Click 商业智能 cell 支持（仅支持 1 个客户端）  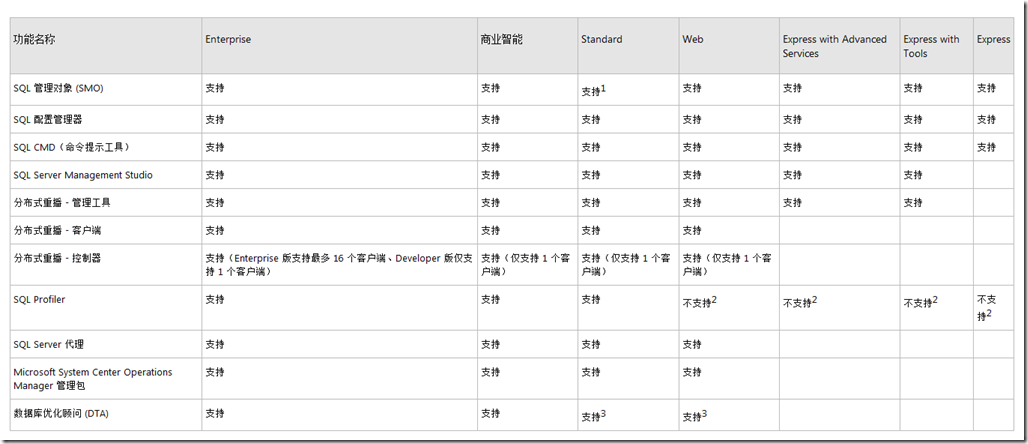click(525, 265)
